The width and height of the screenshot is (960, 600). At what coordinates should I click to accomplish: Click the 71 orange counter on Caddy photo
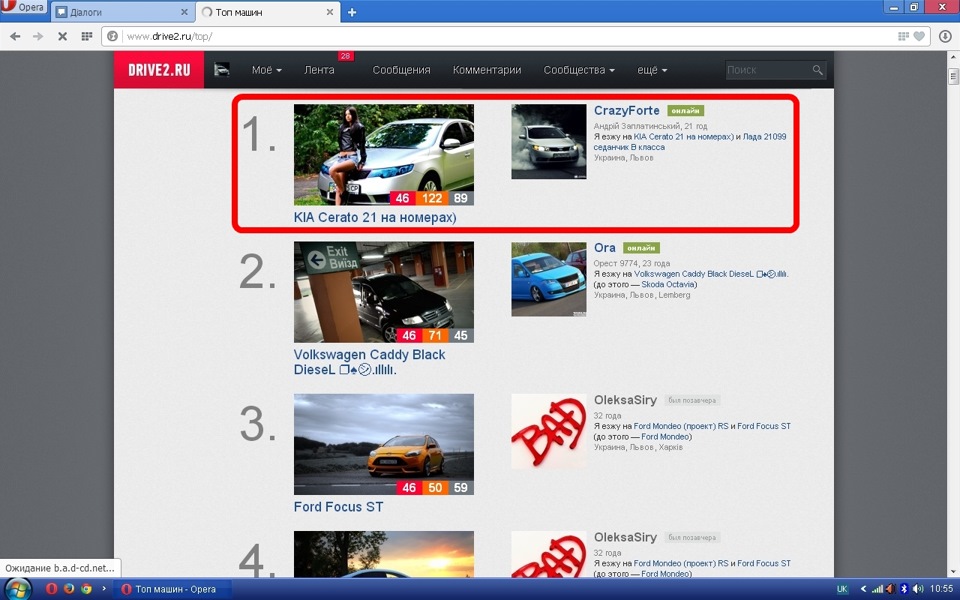[x=435, y=336]
